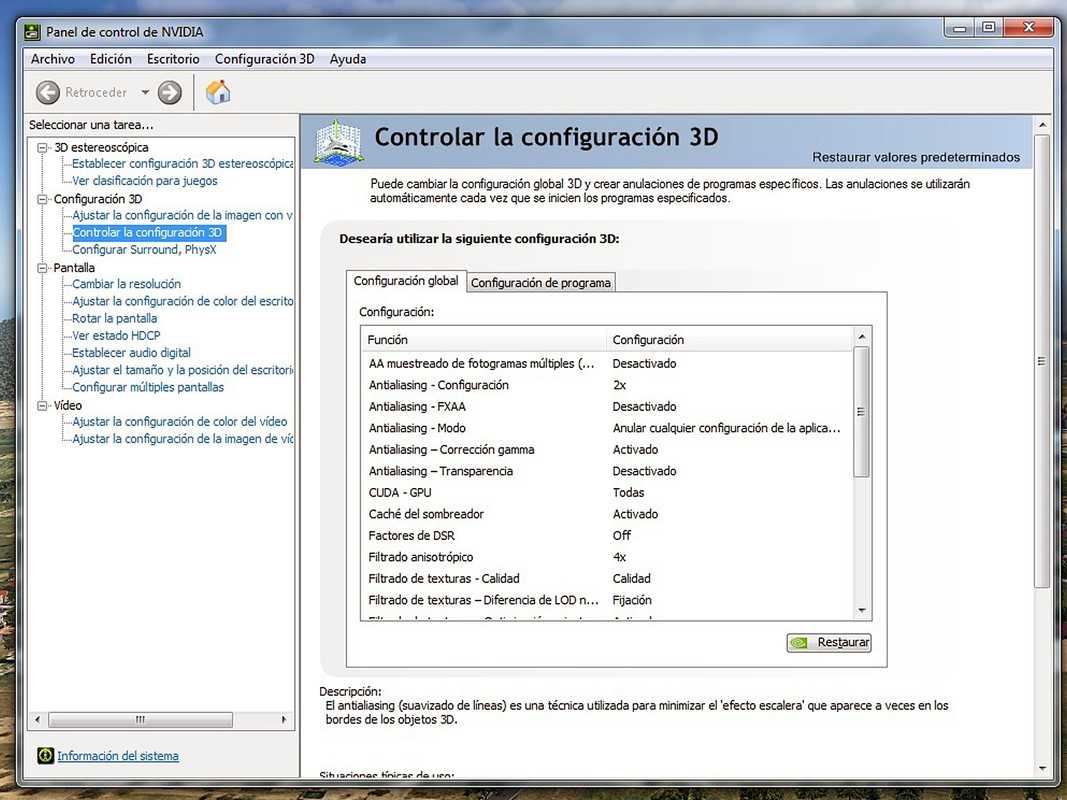The height and width of the screenshot is (800, 1067).
Task: Click the 2x value for Antialiasing Configuración
Action: tap(619, 385)
